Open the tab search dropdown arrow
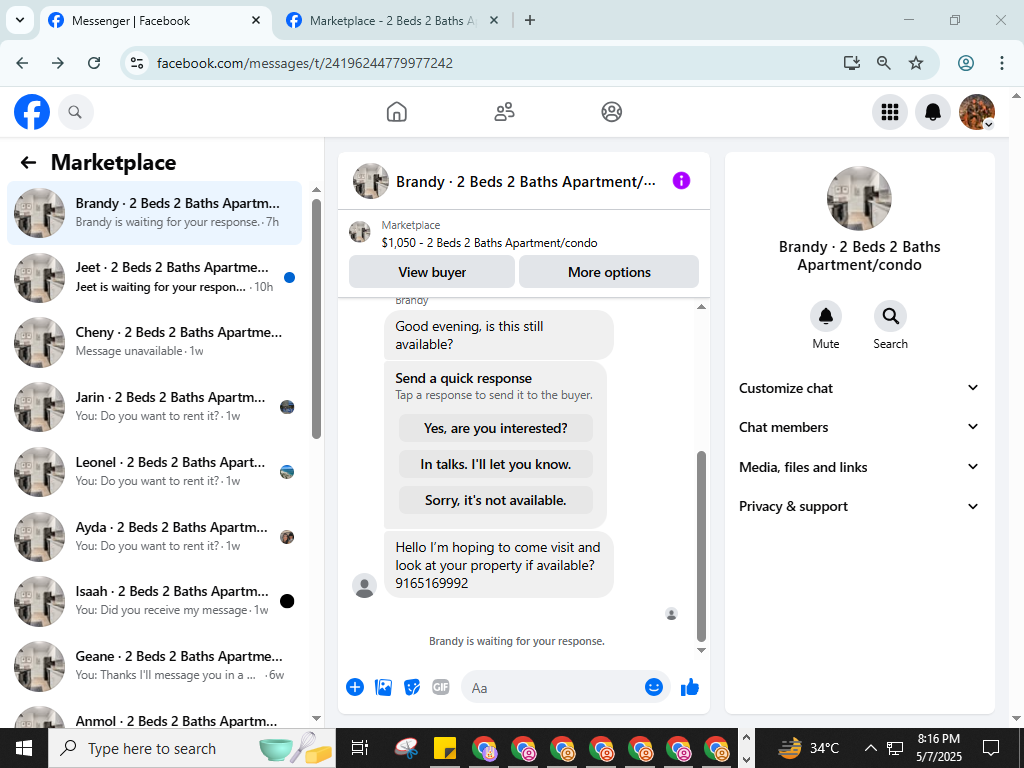Image resolution: width=1024 pixels, height=768 pixels. (x=20, y=20)
